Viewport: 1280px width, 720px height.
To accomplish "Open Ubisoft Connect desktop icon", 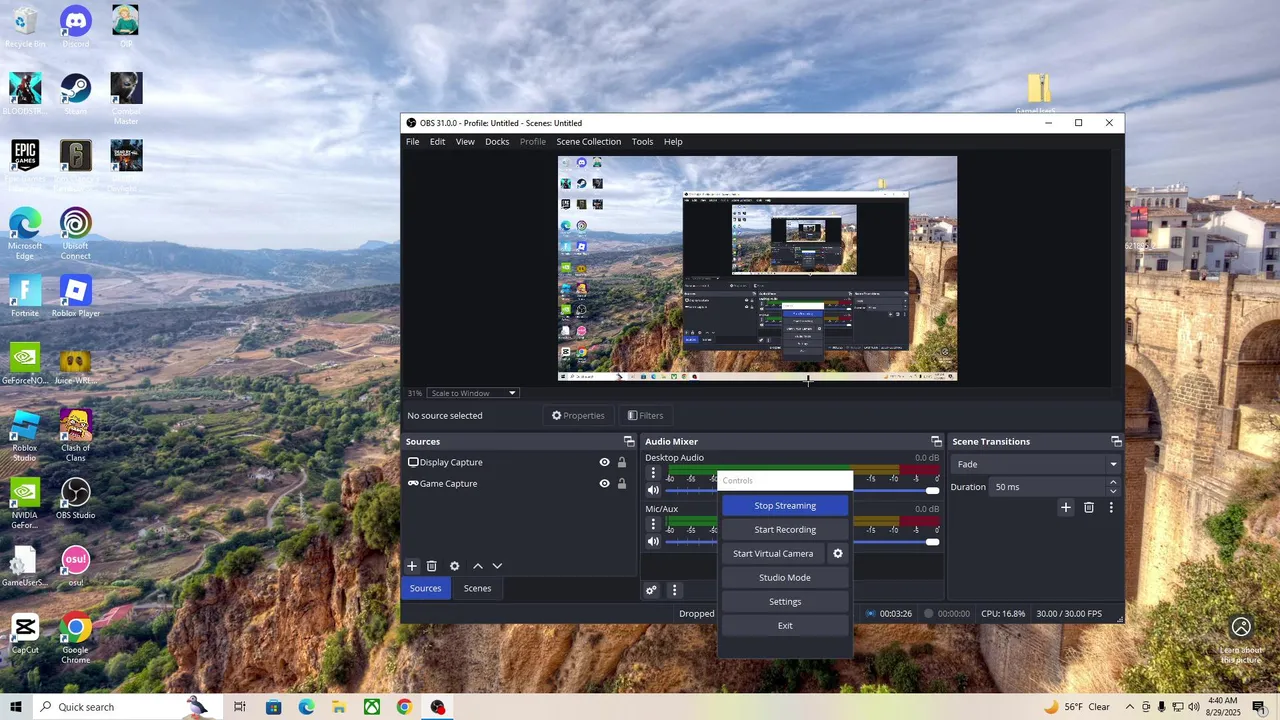I will coord(75,234).
